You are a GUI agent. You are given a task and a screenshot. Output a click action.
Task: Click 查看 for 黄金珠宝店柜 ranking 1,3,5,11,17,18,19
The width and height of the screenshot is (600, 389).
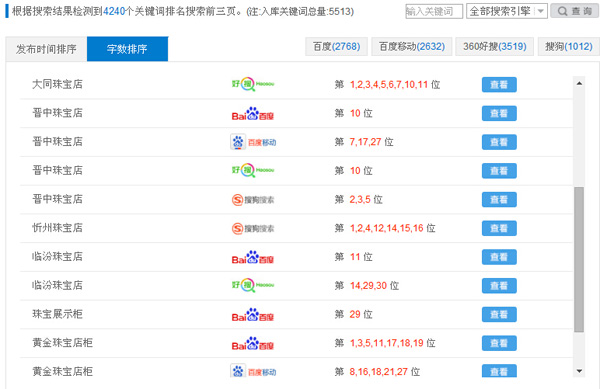[499, 343]
